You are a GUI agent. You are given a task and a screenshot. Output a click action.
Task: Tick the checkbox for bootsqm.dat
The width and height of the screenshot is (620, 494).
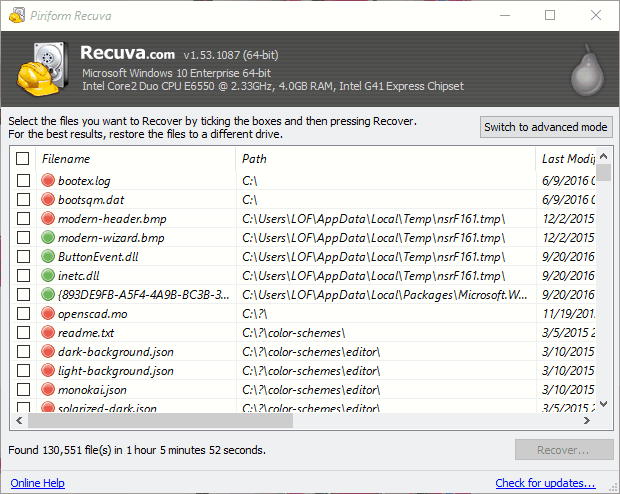pos(23,199)
